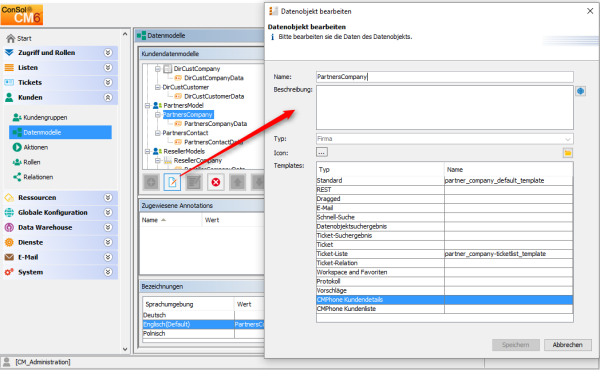Screen dimensions: 600x370
Task: Click the globe icon beside Beschreibung field
Action: [x=580, y=91]
